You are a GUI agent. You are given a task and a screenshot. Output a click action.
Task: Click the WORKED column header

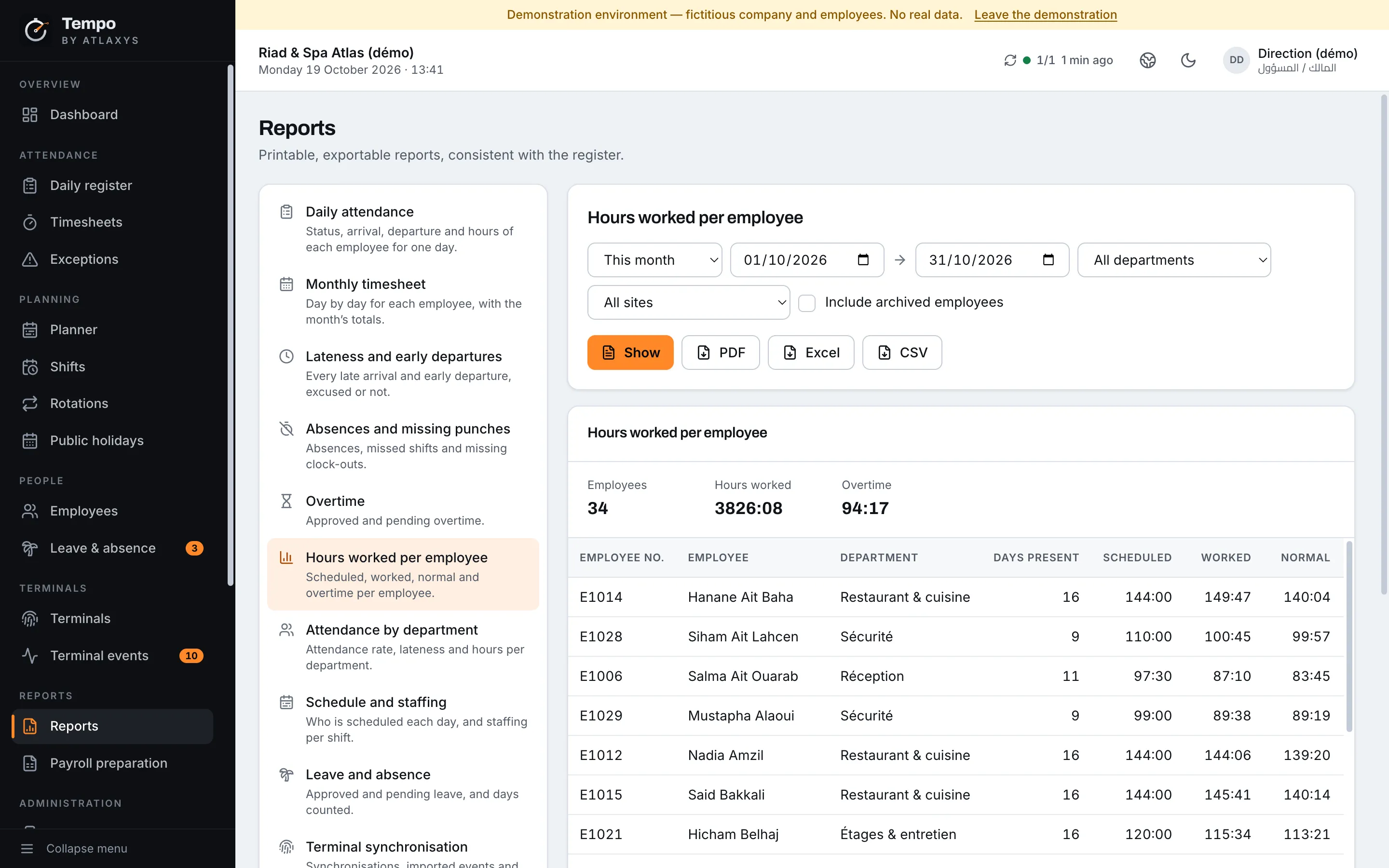(1226, 557)
